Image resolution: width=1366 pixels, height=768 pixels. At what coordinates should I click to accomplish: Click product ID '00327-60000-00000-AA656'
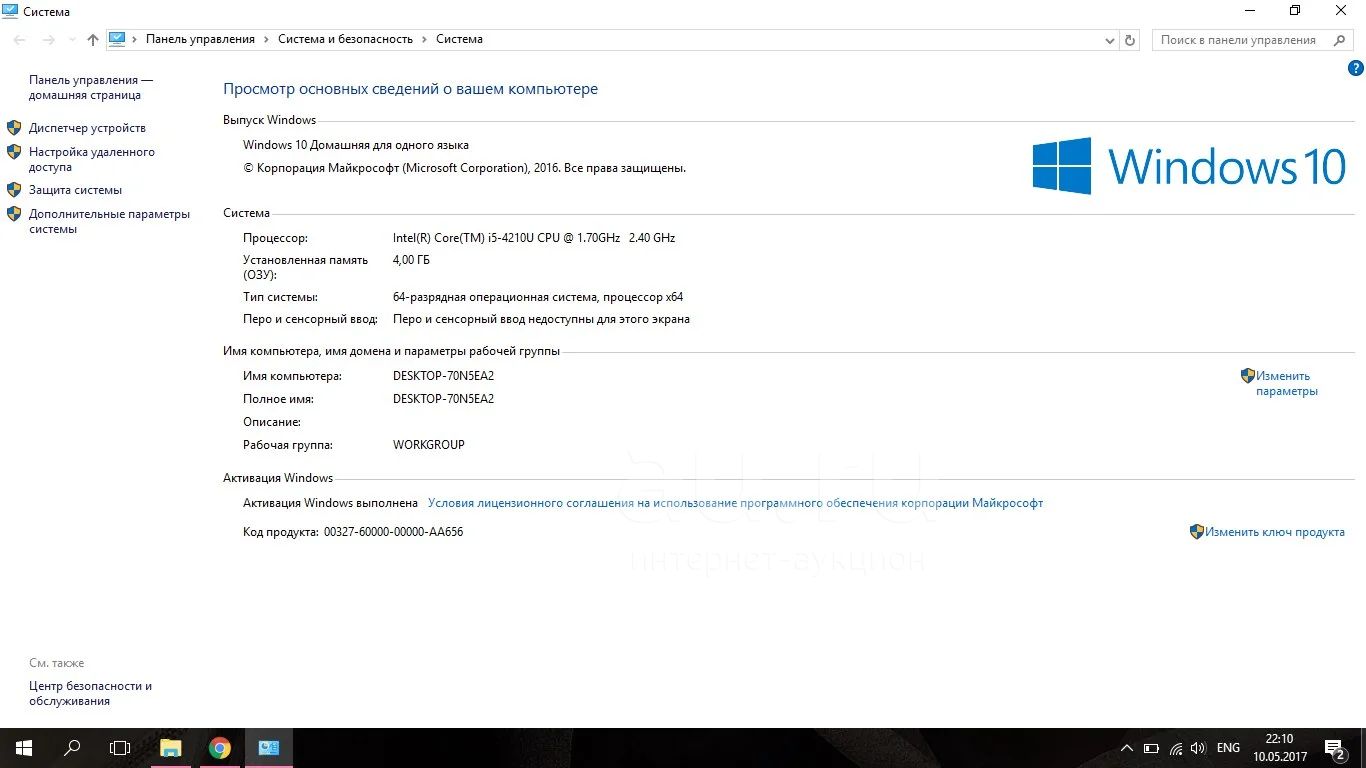pos(393,532)
